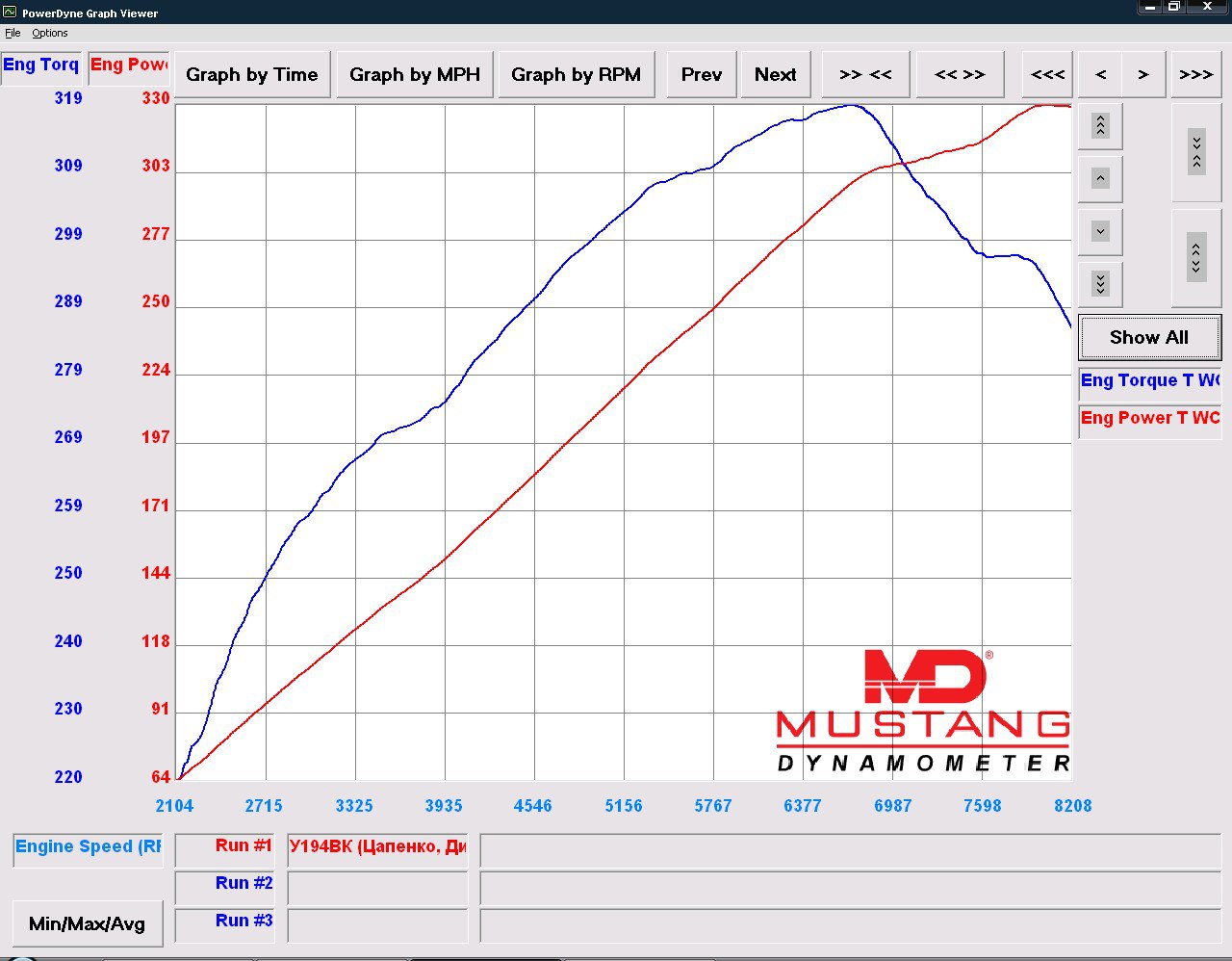Screen dimensions: 1232x961
Task: Click the single up-chevron pan button
Action: (x=1100, y=178)
